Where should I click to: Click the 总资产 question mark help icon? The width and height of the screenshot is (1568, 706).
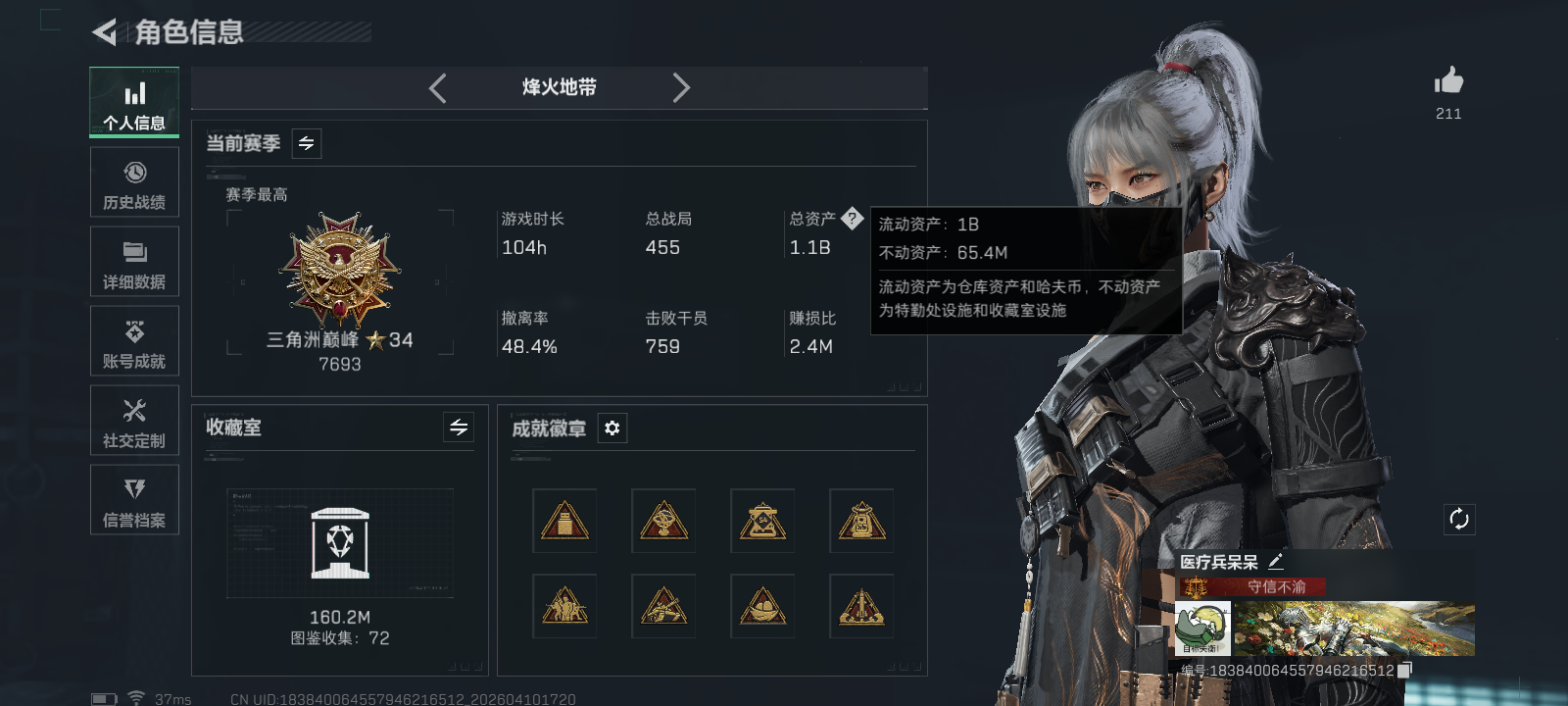click(852, 219)
